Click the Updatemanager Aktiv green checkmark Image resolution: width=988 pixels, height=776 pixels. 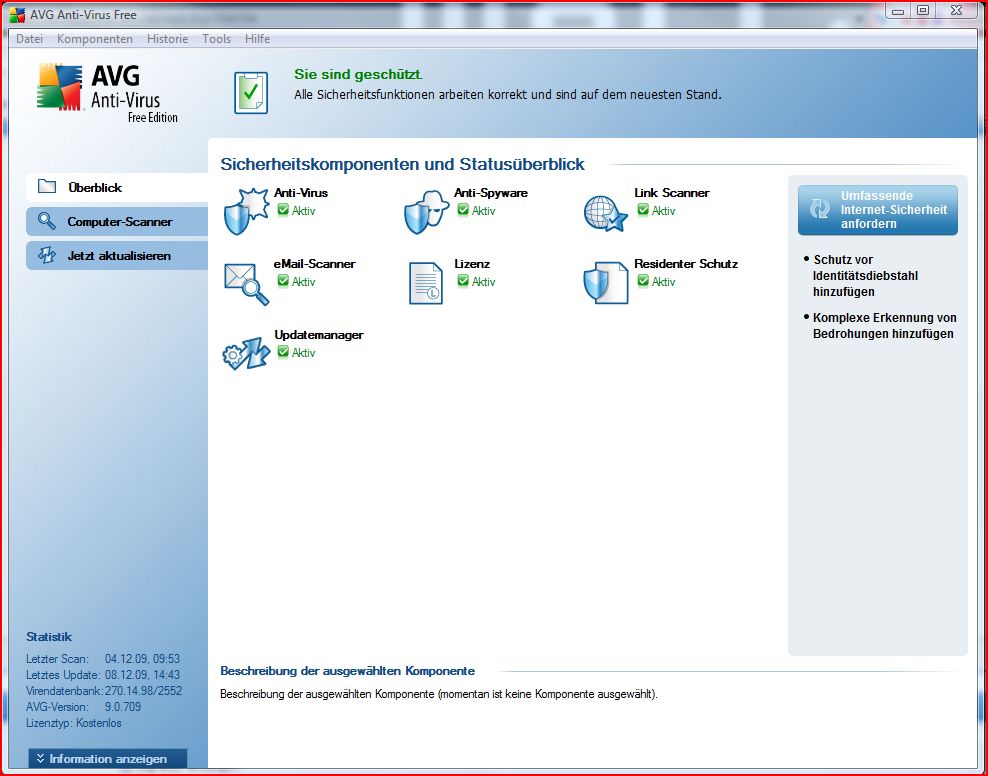point(283,351)
